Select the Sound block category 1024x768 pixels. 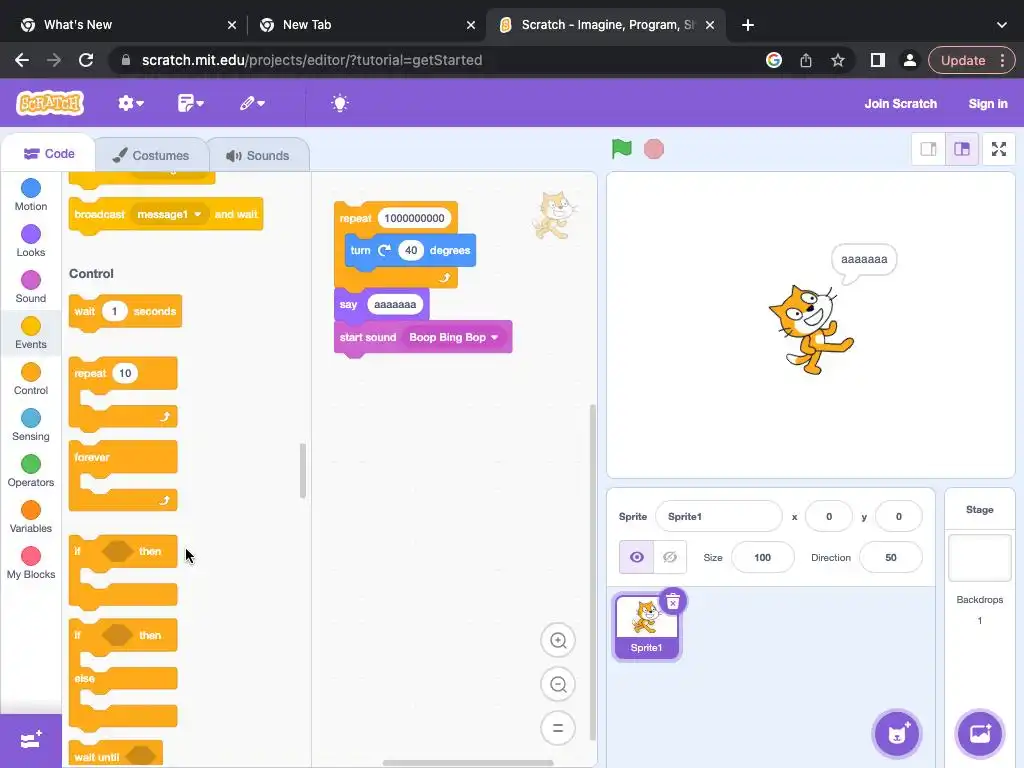point(31,287)
